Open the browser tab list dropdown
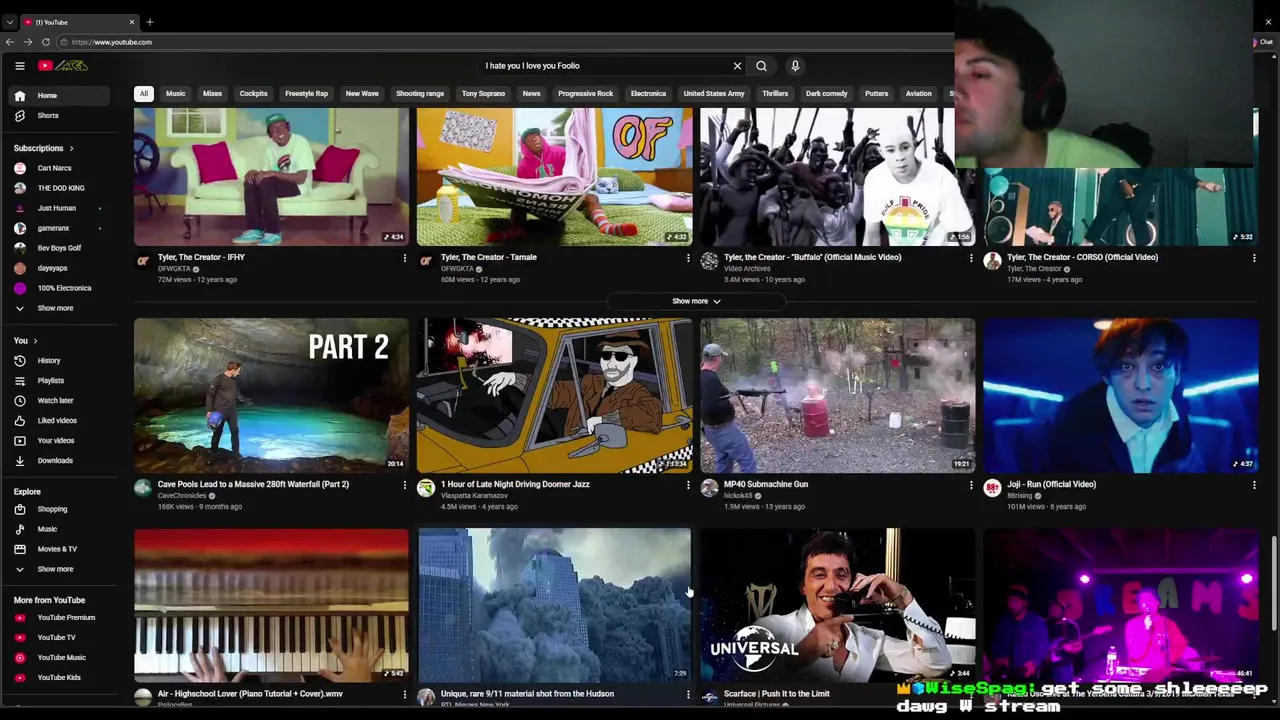Image resolution: width=1280 pixels, height=720 pixels. [9, 22]
